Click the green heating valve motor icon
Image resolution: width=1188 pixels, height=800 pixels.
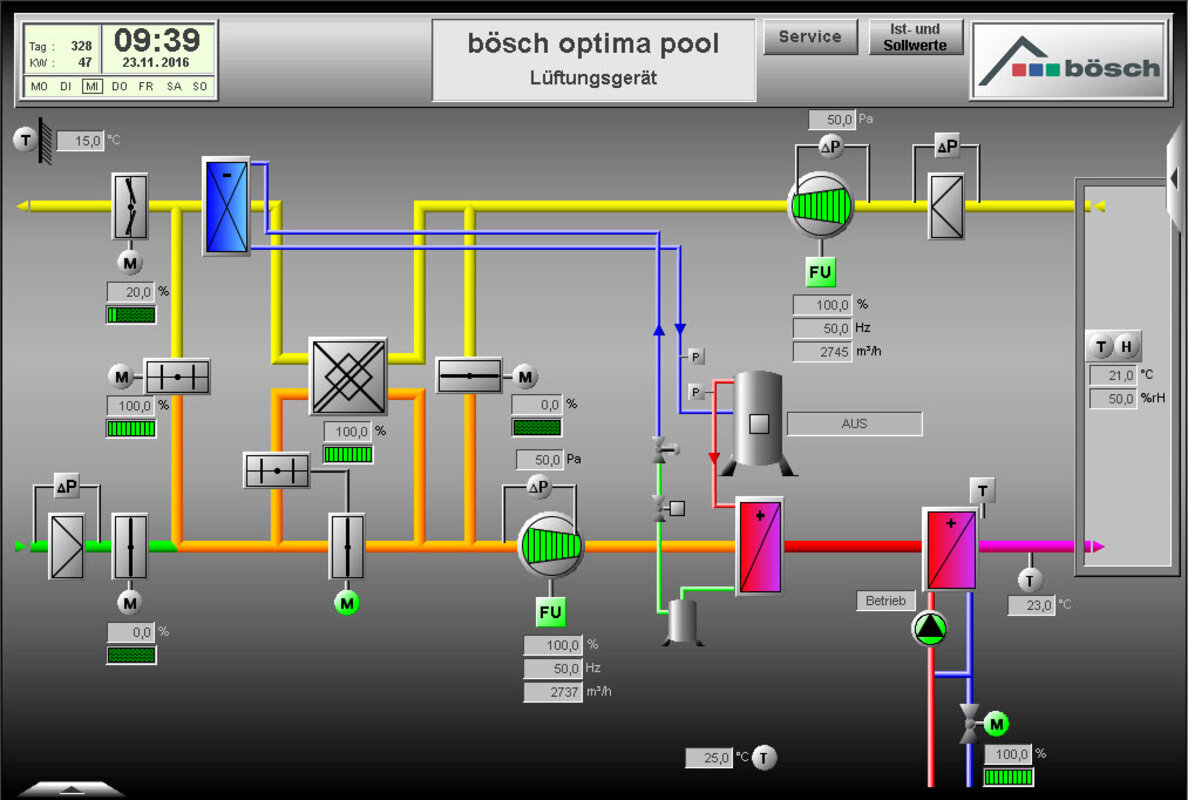tap(996, 724)
